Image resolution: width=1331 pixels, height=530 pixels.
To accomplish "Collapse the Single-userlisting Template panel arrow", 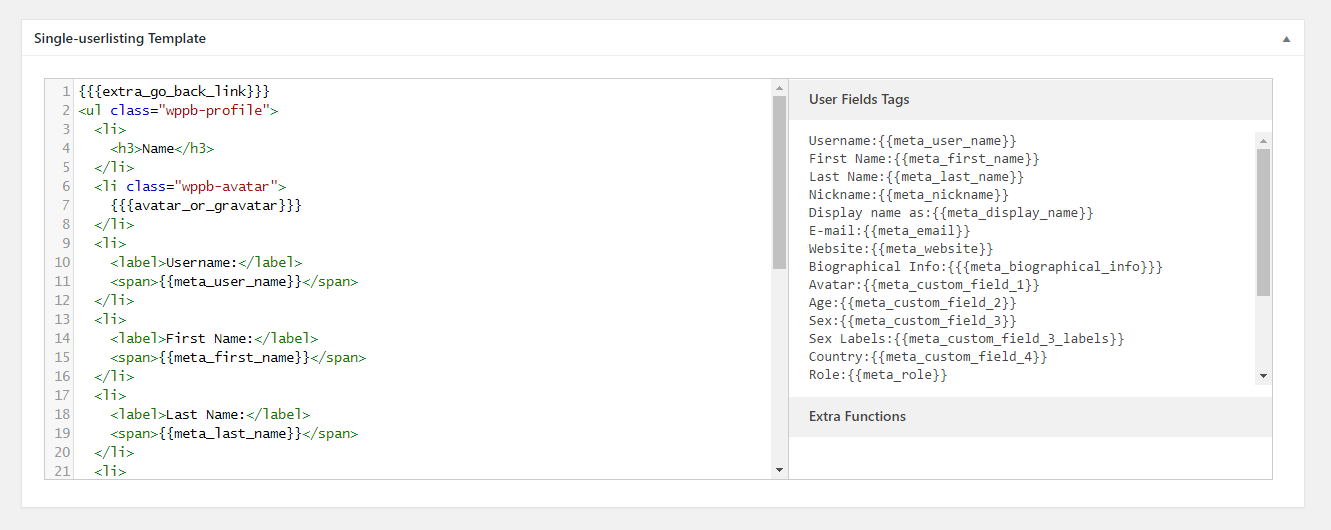I will (1286, 39).
